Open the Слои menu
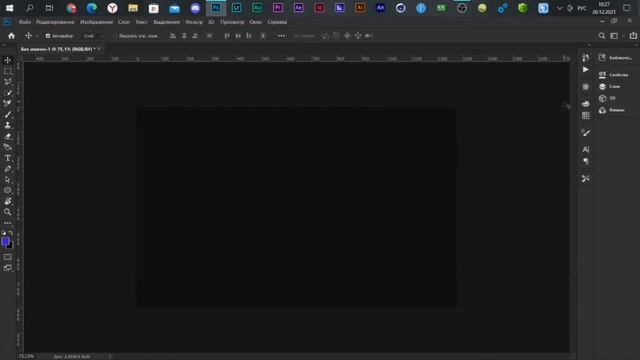This screenshot has width=640, height=360. (x=124, y=22)
